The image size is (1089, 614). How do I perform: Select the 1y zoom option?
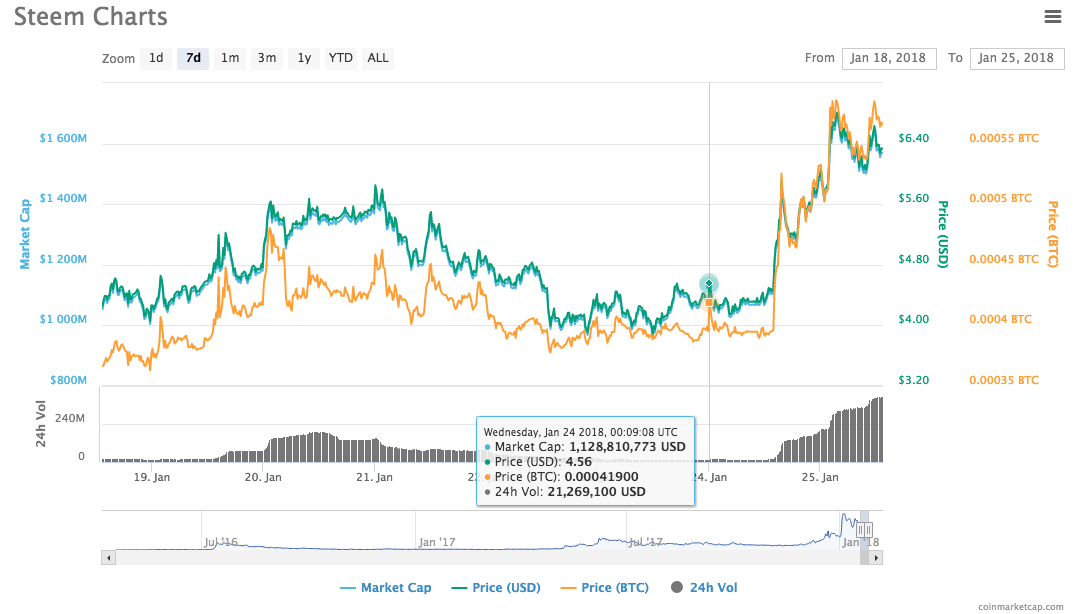coord(304,58)
